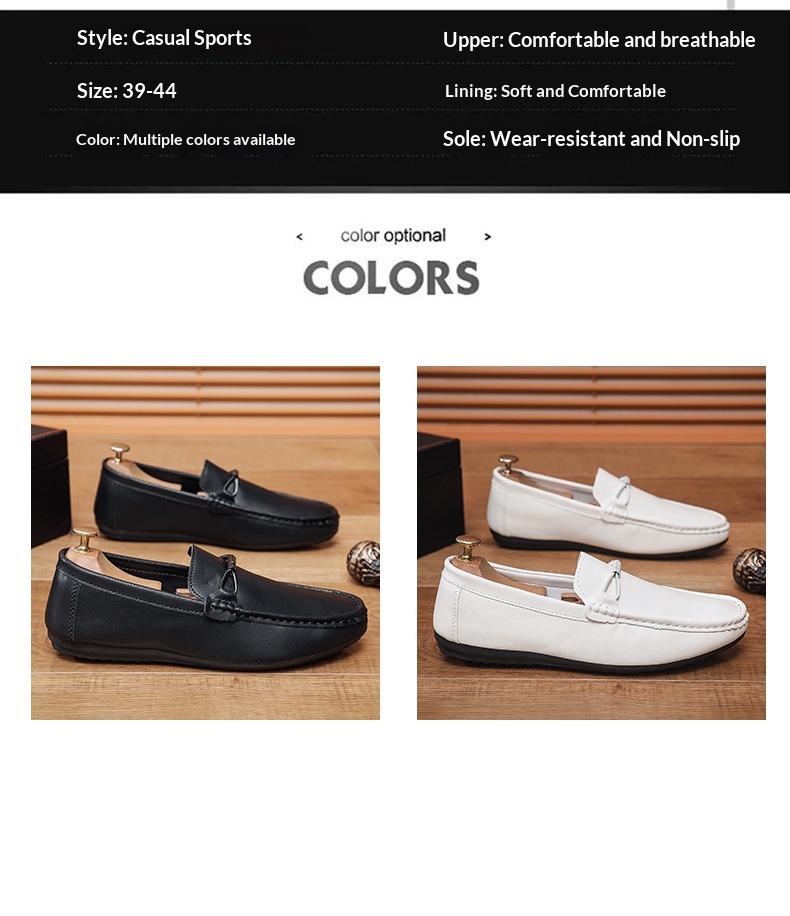Click the gold shoe-tree knob on the front white loafer

[468, 547]
